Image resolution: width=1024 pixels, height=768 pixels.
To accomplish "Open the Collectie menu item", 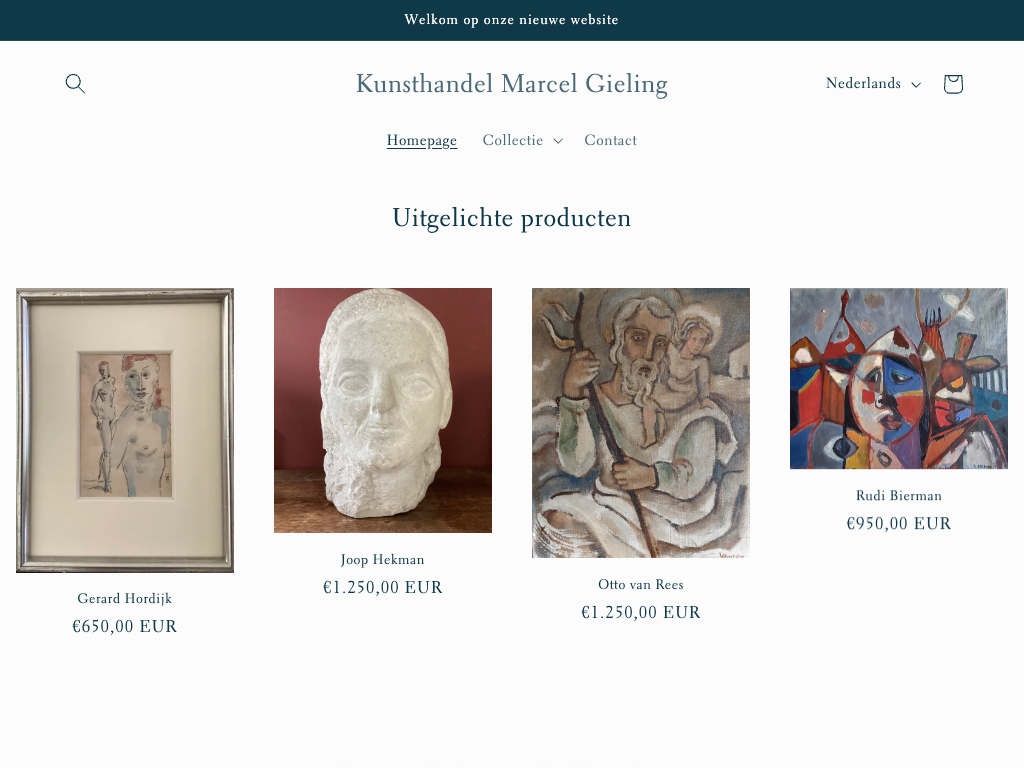I will (513, 140).
